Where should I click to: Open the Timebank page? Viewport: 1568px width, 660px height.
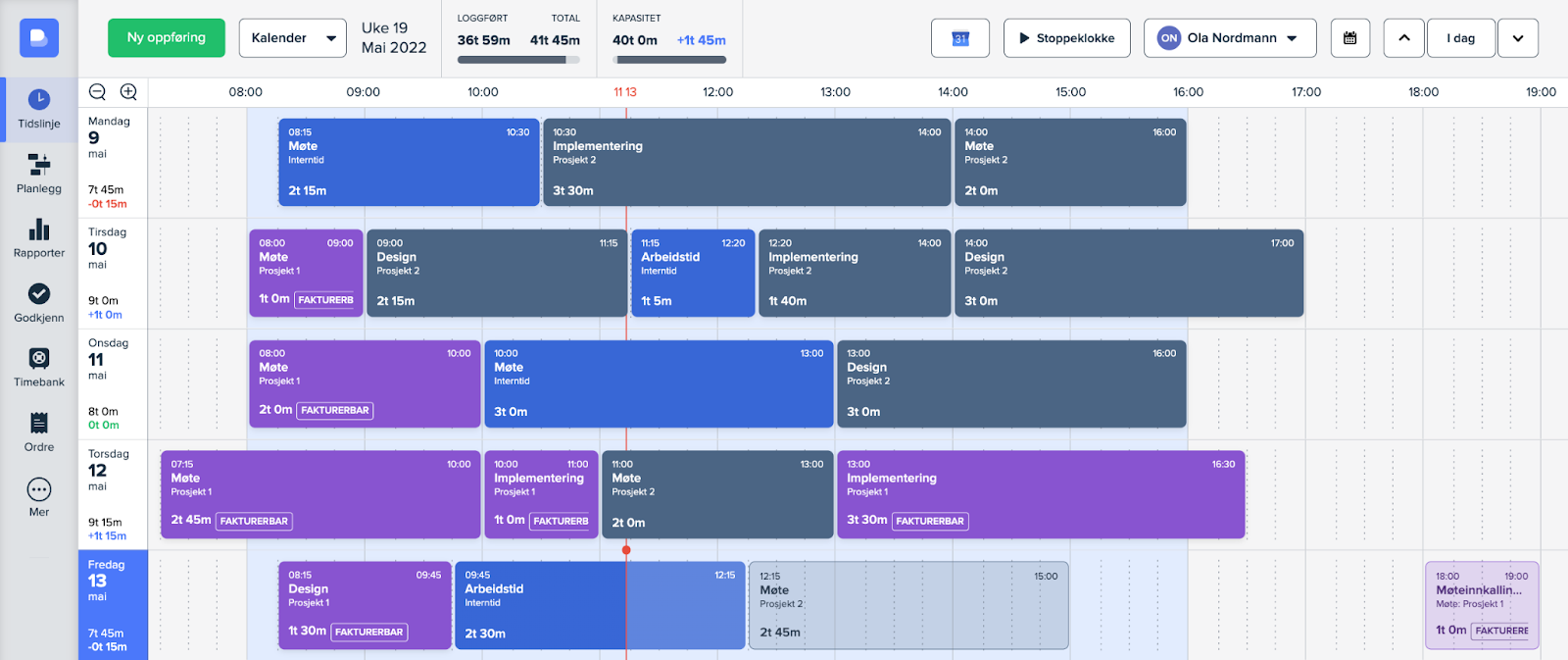39,368
